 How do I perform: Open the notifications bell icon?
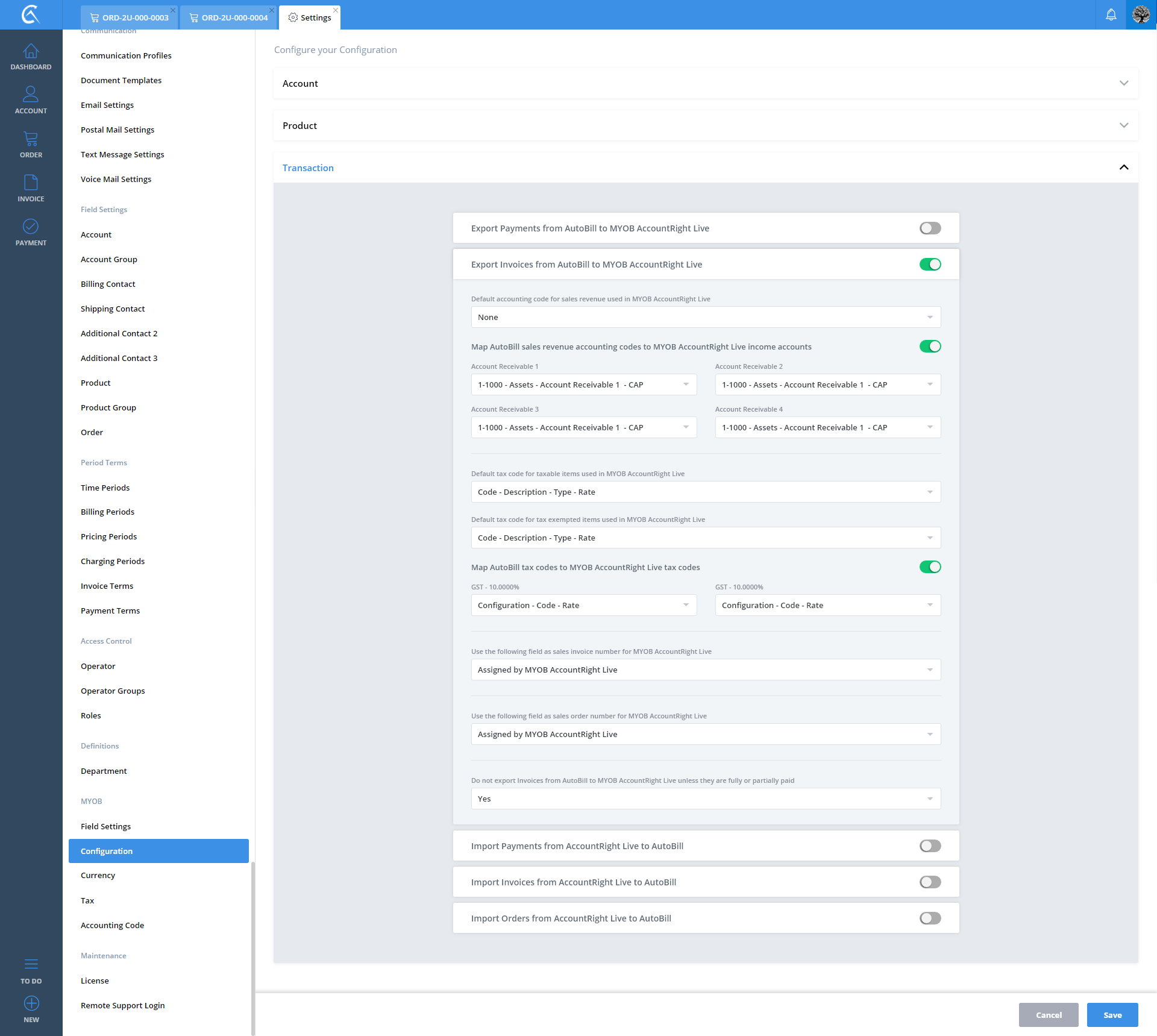(1111, 14)
